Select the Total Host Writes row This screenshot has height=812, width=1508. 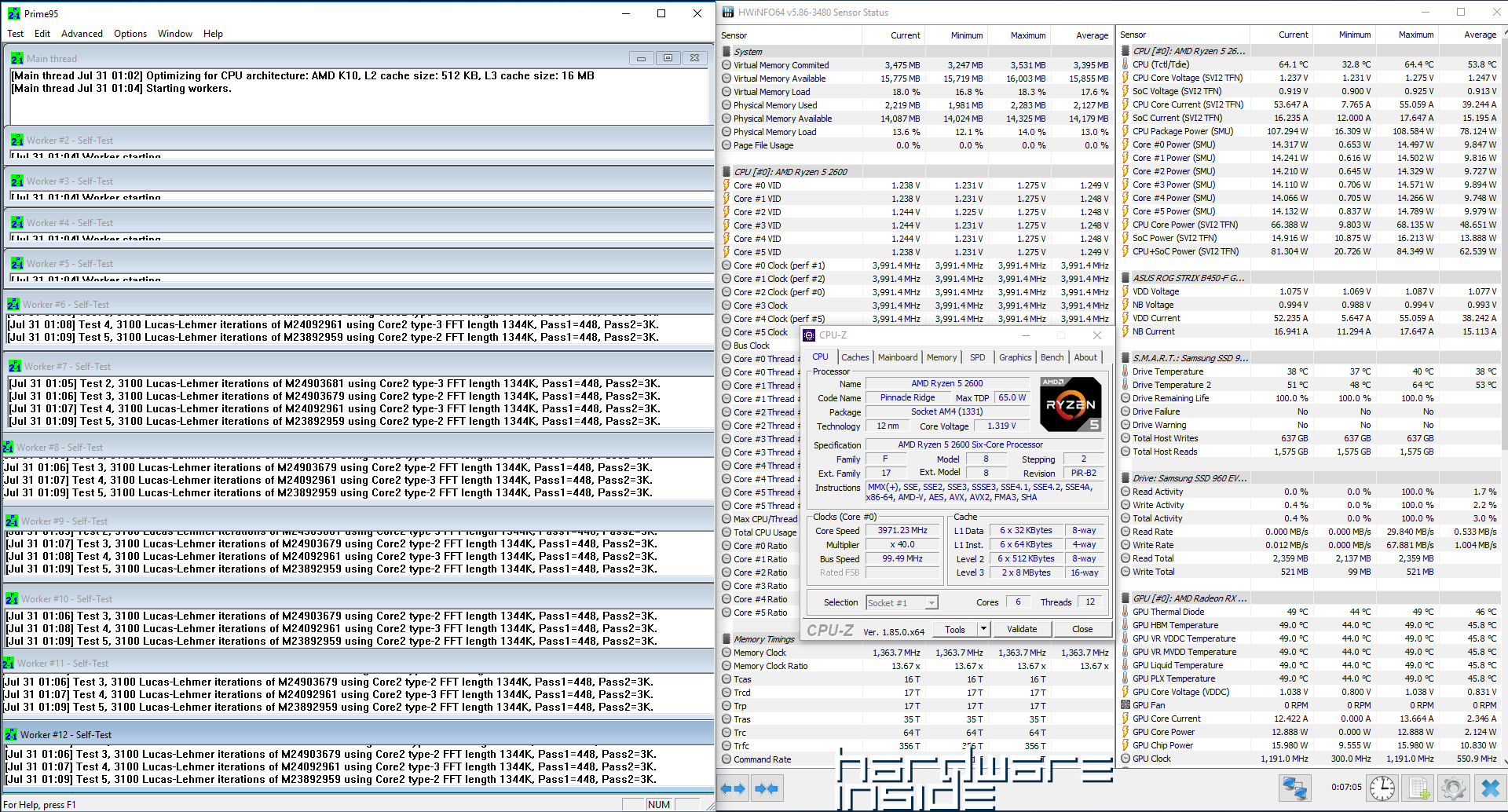click(1310, 438)
